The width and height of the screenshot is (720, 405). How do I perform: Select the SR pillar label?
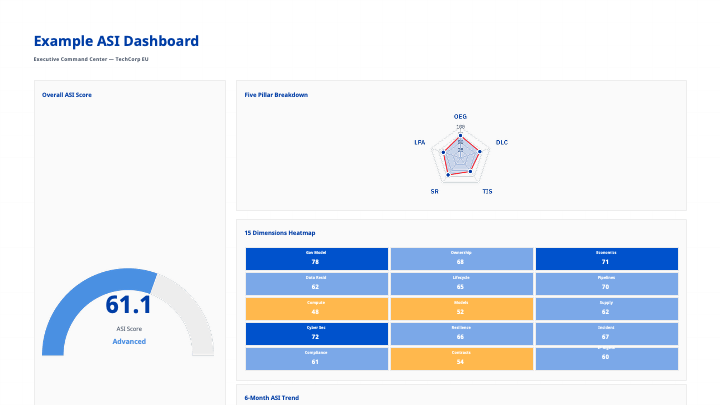click(434, 190)
